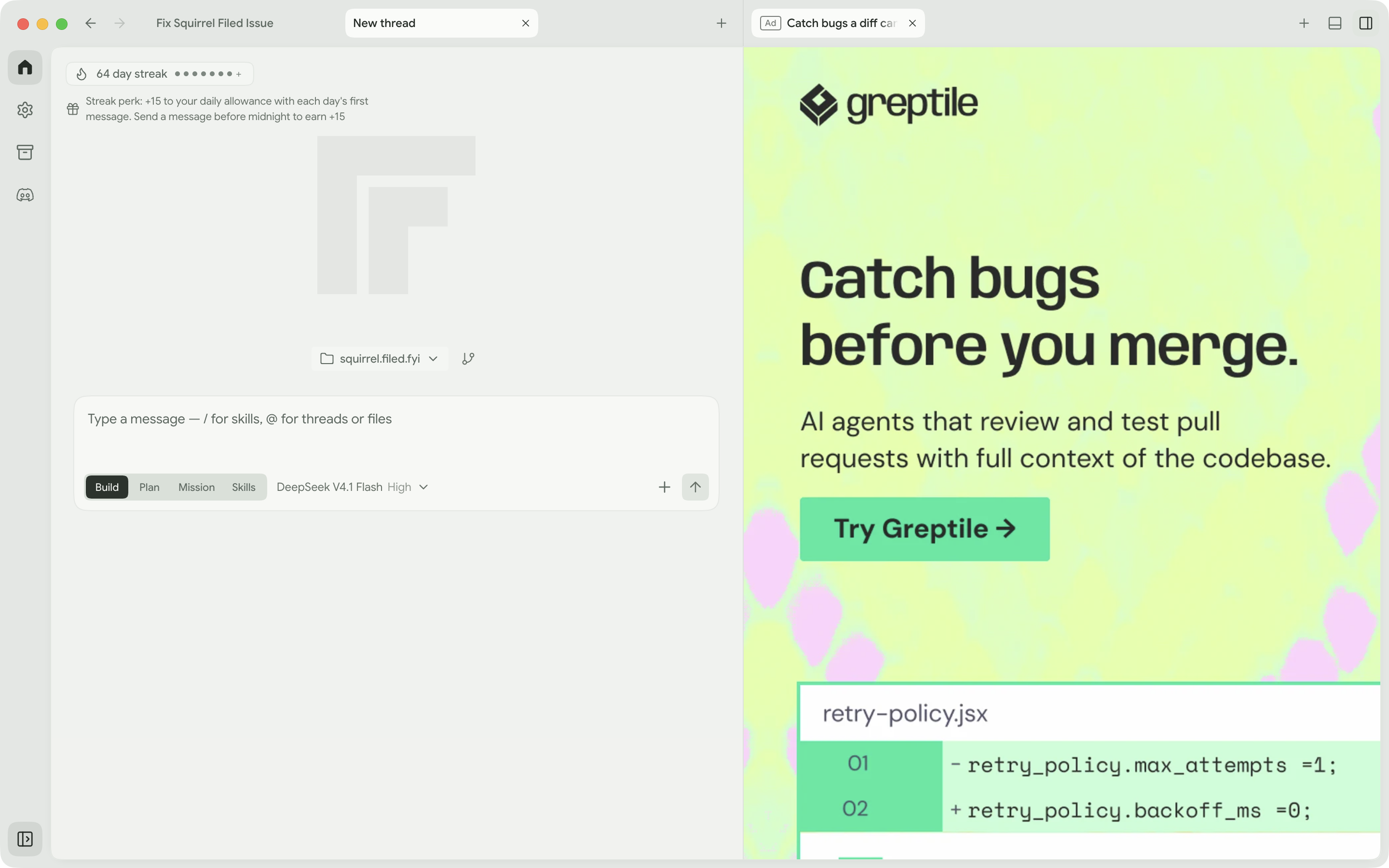1389x868 pixels.
Task: Send message with up arrow button
Action: [695, 487]
